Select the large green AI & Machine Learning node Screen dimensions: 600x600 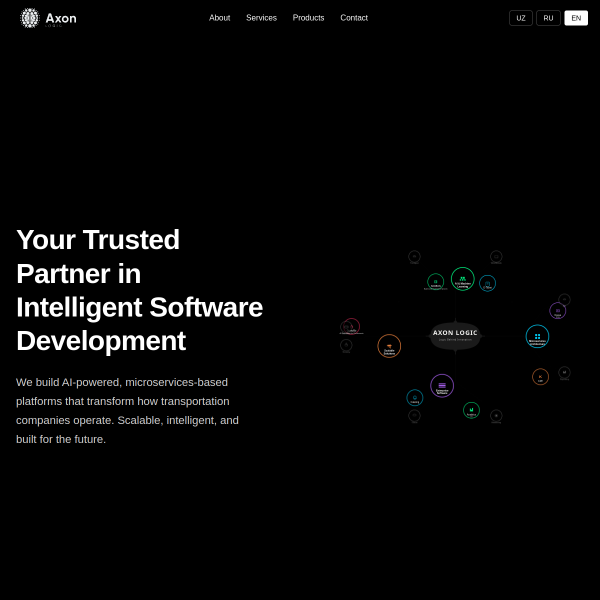pos(463,279)
